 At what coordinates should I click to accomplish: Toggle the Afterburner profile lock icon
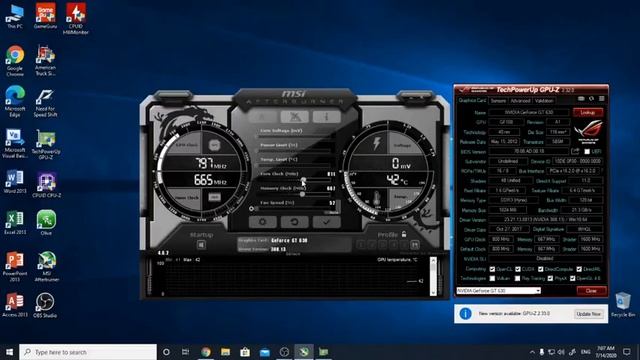(404, 234)
